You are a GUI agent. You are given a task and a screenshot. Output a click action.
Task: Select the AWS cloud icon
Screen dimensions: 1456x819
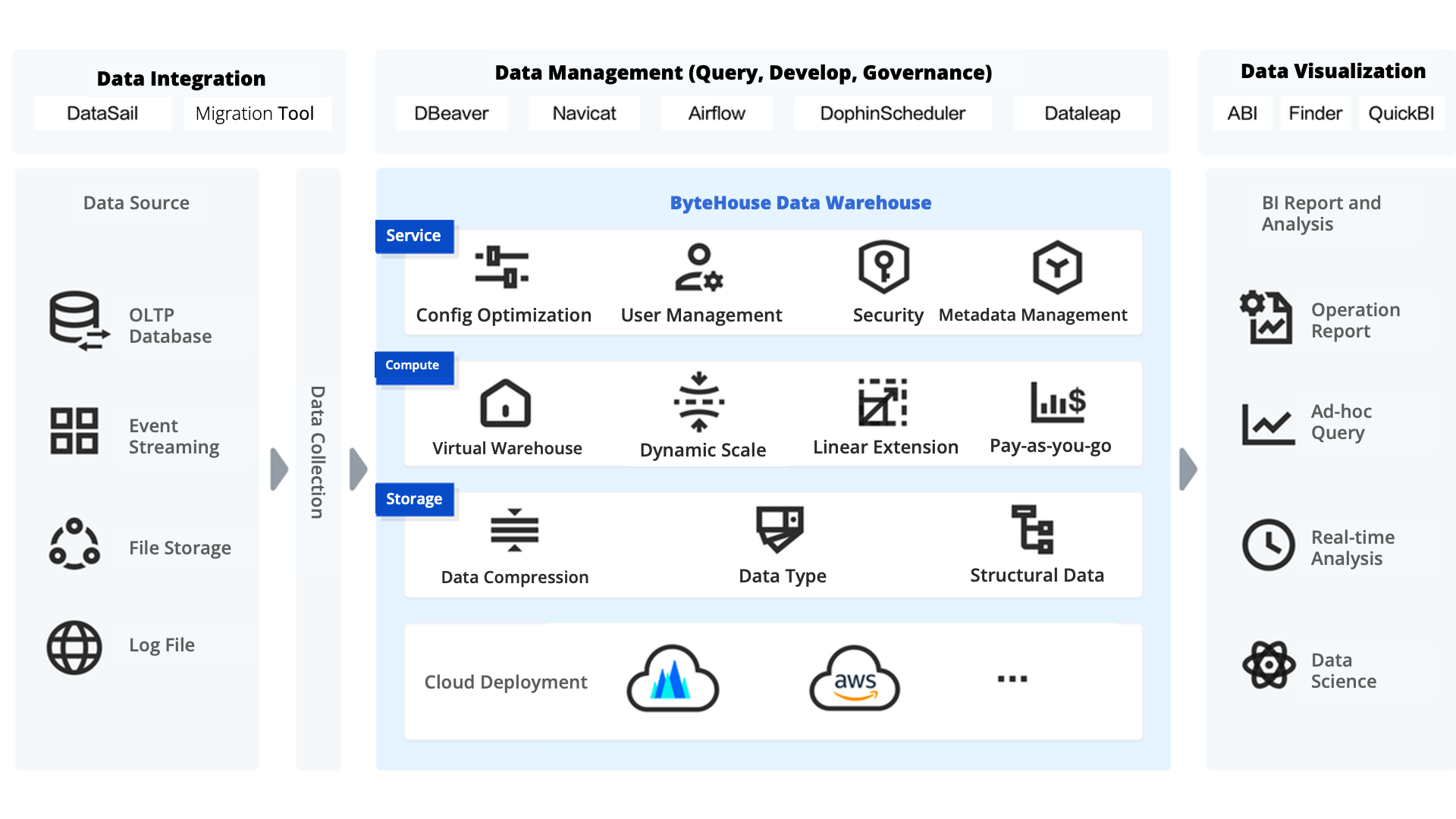pos(855,679)
